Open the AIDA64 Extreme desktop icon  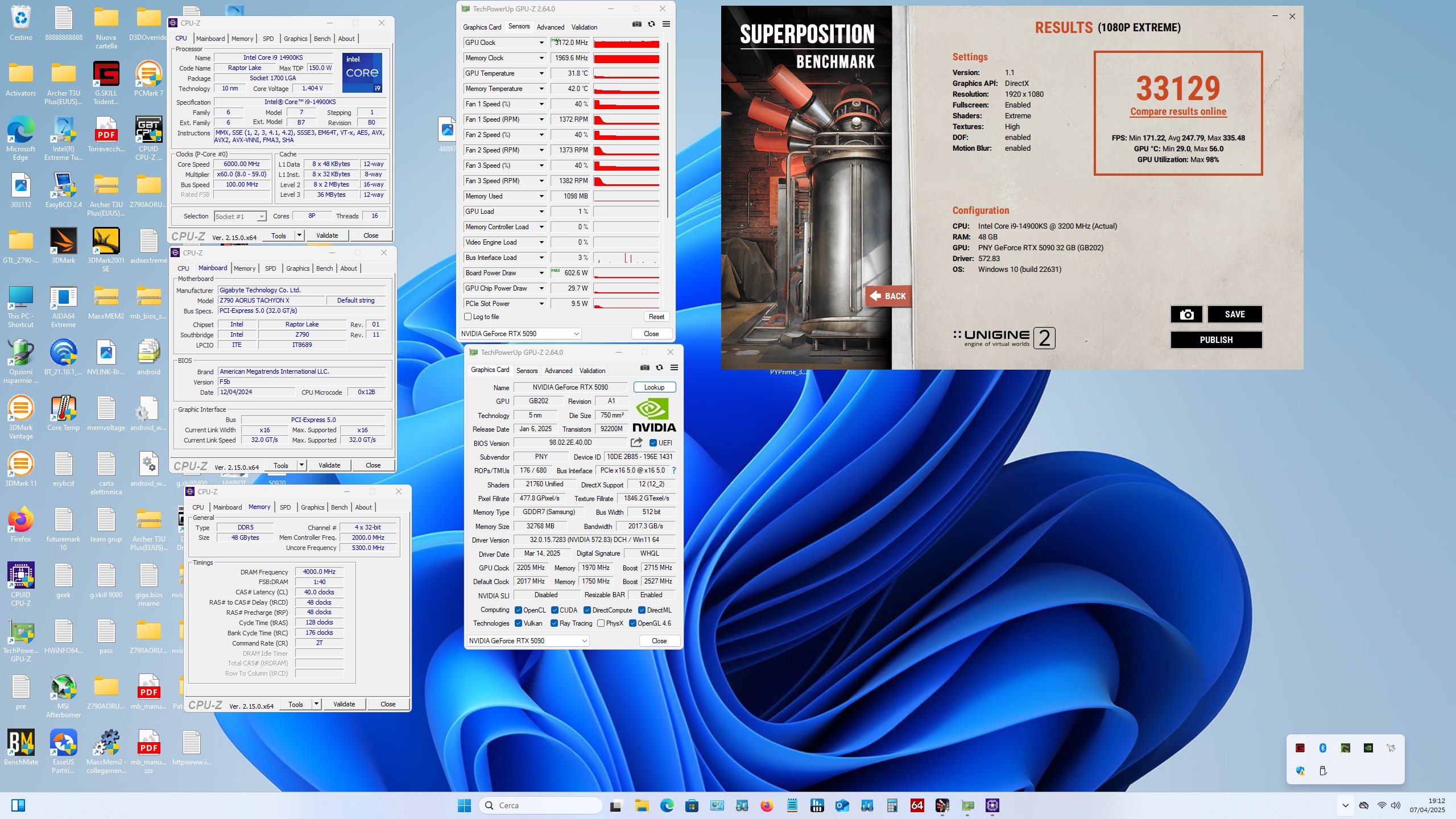[64, 307]
